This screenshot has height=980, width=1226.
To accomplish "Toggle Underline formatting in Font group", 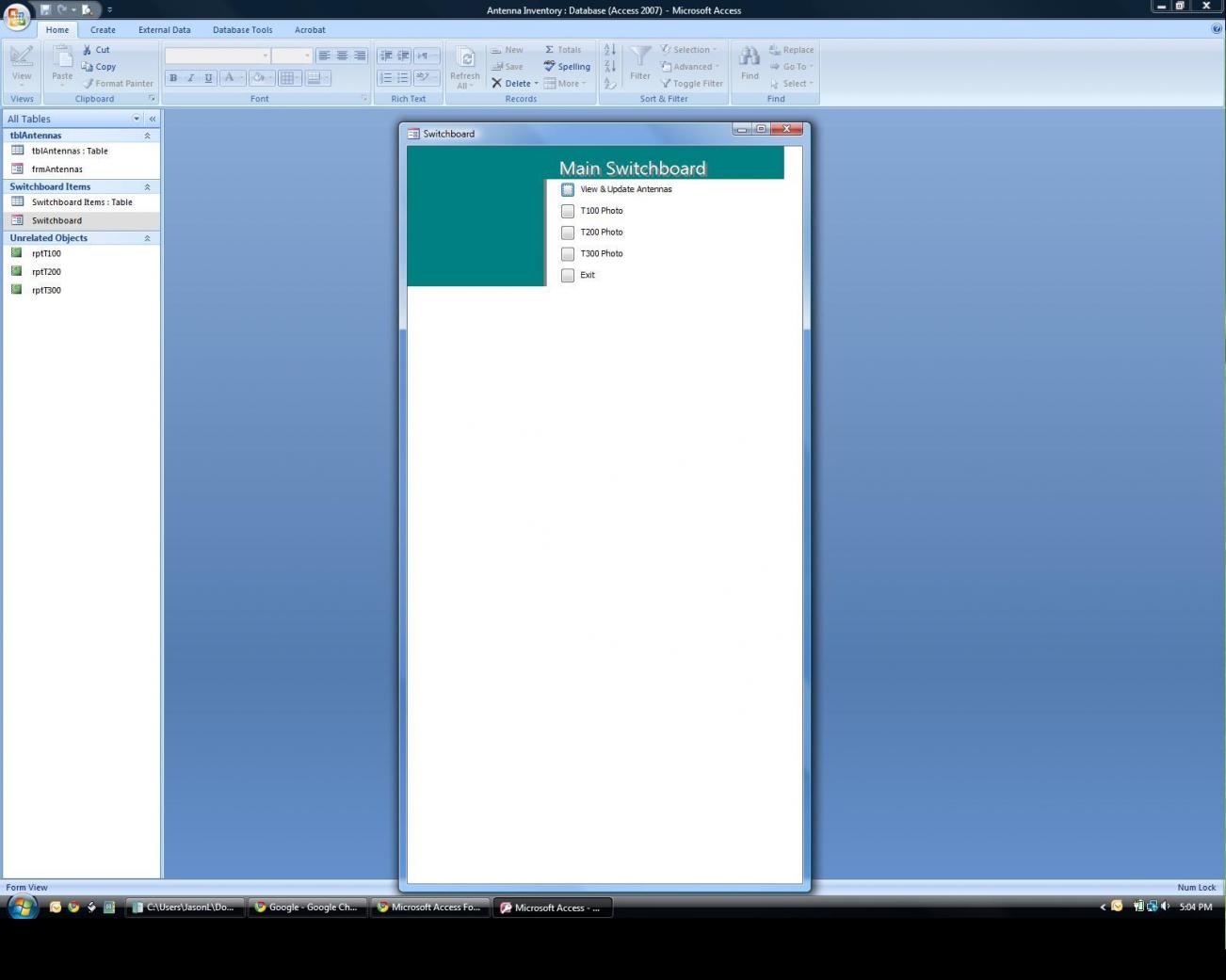I will click(208, 78).
